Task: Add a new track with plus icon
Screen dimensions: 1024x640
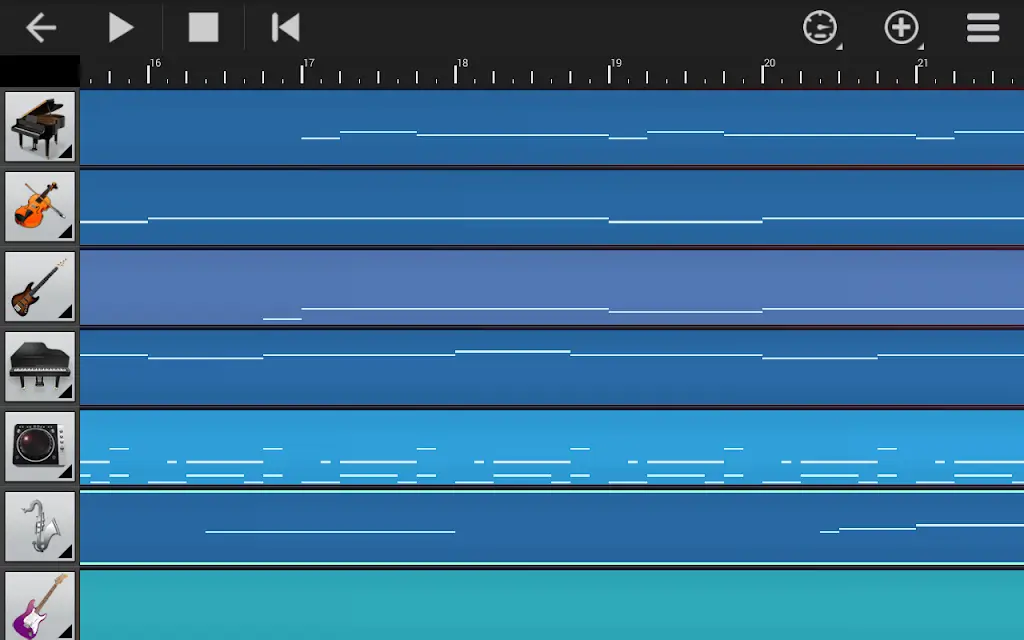Action: point(901,27)
